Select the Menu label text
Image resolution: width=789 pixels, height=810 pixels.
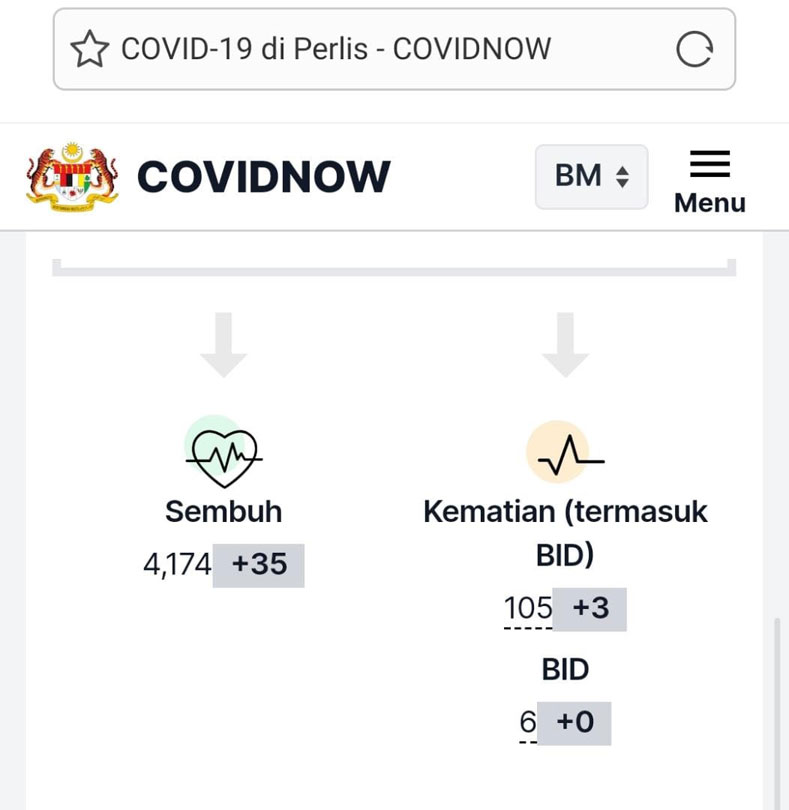tap(710, 202)
